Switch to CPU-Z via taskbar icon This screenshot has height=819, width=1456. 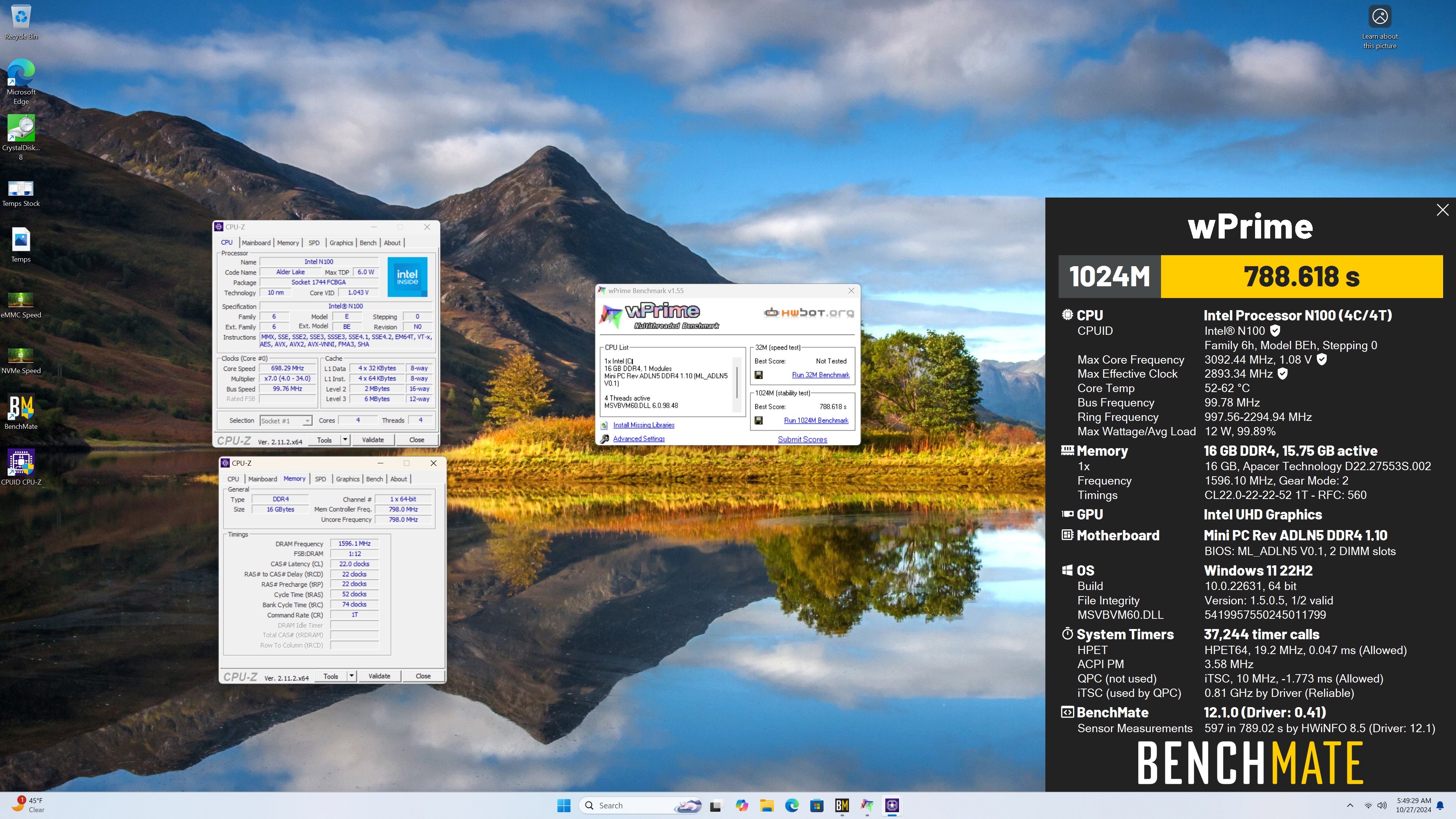pos(892,805)
